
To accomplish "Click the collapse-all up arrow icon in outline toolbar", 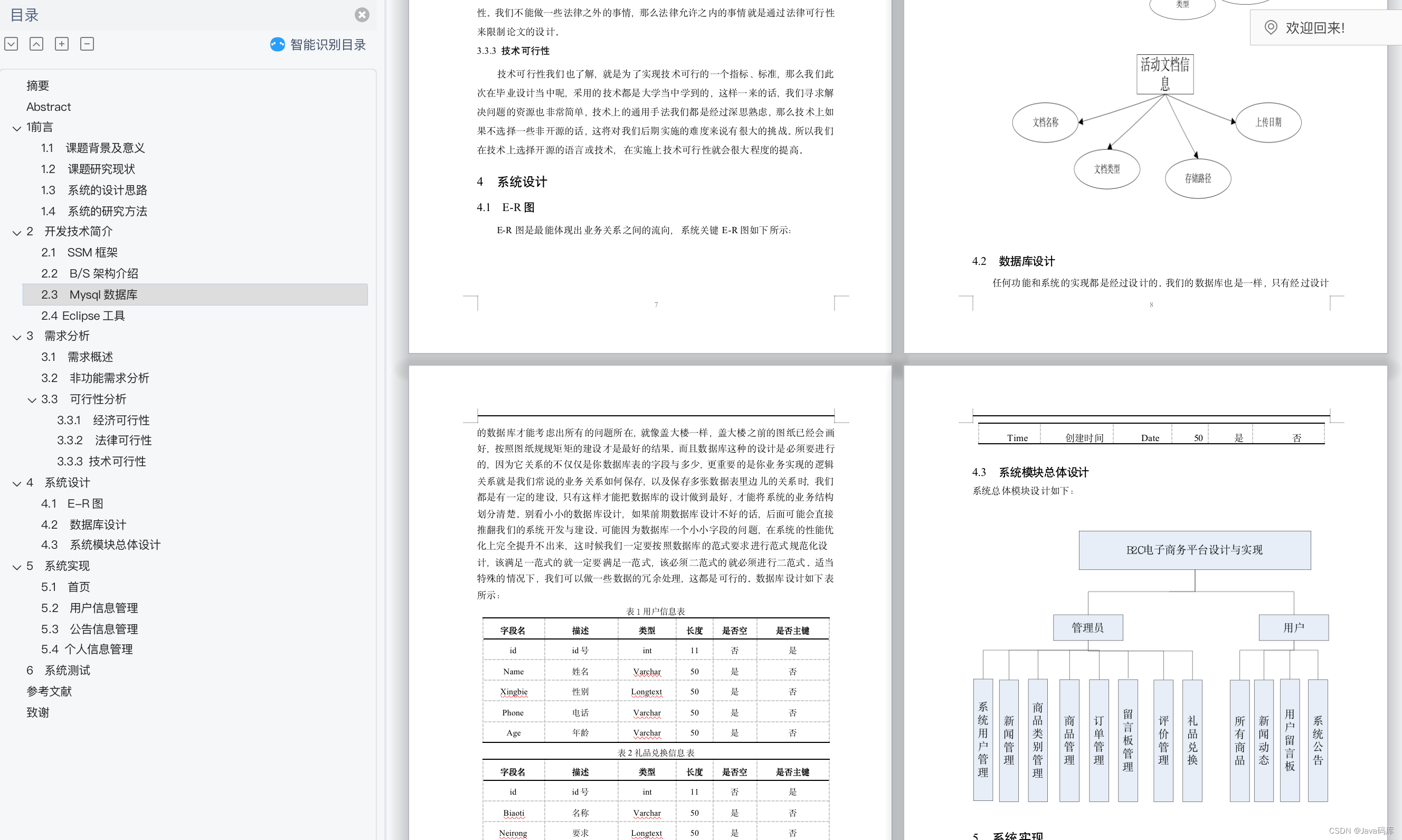I will tap(36, 44).
